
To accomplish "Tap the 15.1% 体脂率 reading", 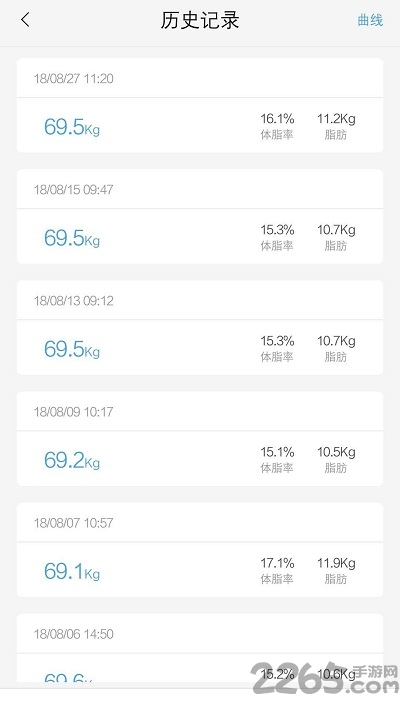I will point(277,459).
